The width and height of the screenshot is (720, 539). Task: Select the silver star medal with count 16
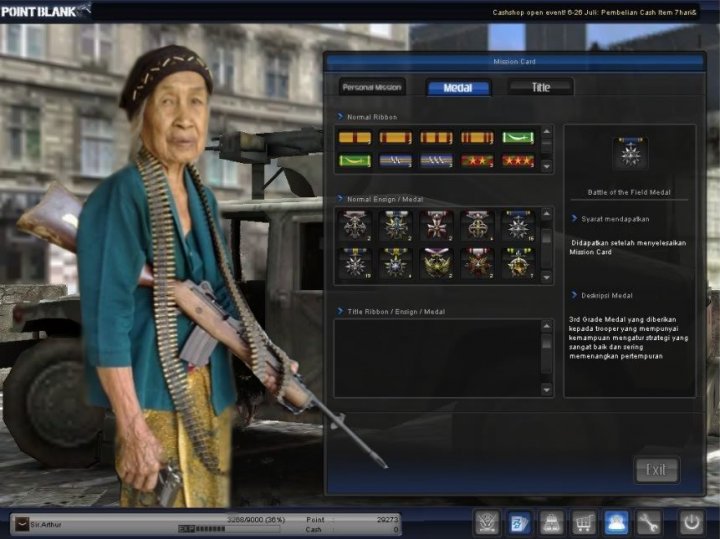(518, 225)
